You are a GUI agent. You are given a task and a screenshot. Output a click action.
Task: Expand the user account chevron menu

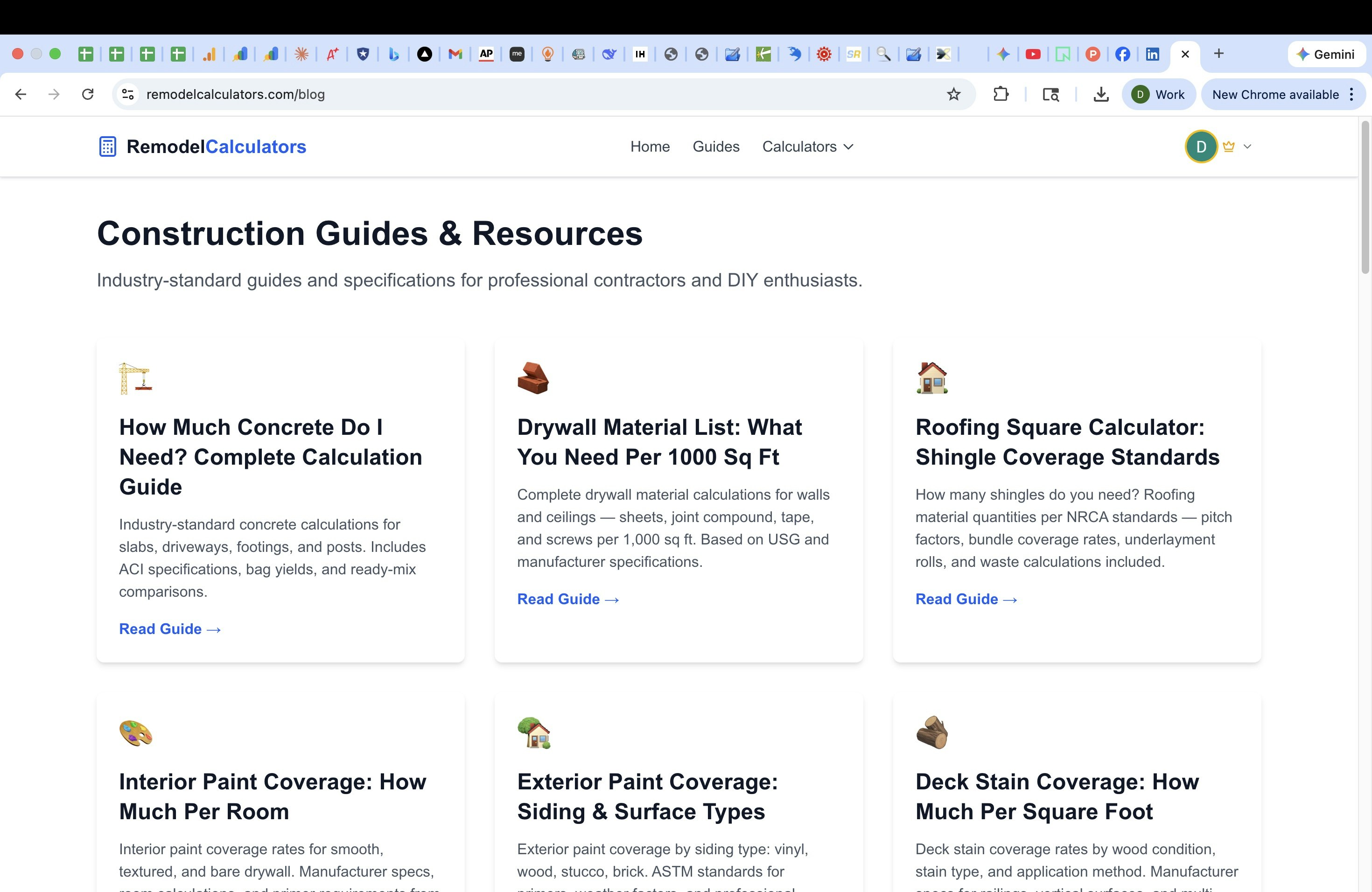(x=1247, y=146)
